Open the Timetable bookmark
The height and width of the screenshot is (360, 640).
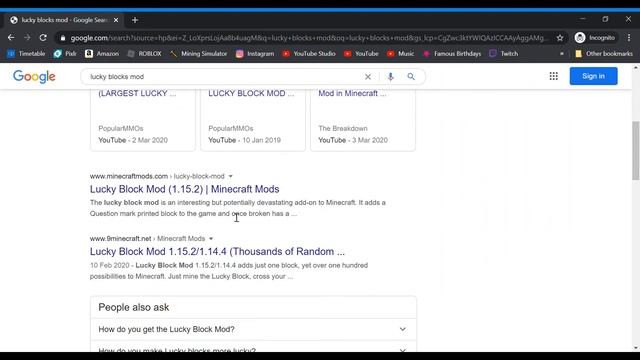pyautogui.click(x=27, y=53)
